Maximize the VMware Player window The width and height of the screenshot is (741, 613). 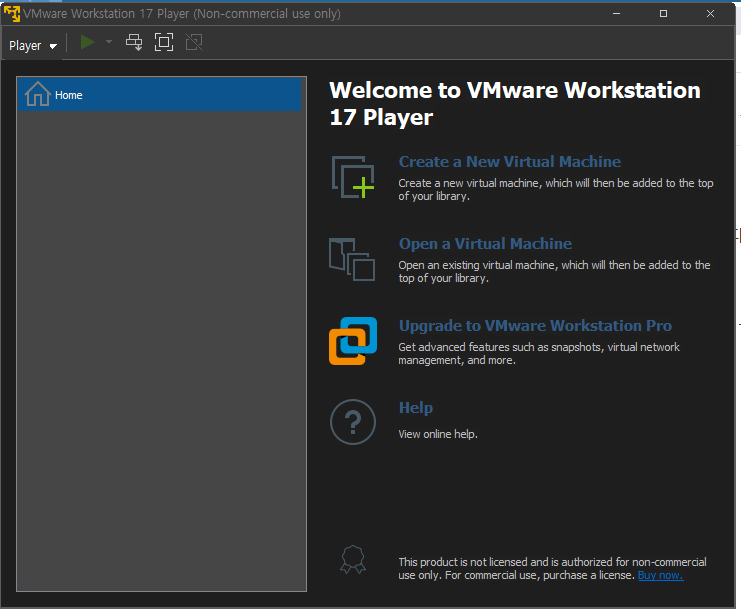(663, 14)
